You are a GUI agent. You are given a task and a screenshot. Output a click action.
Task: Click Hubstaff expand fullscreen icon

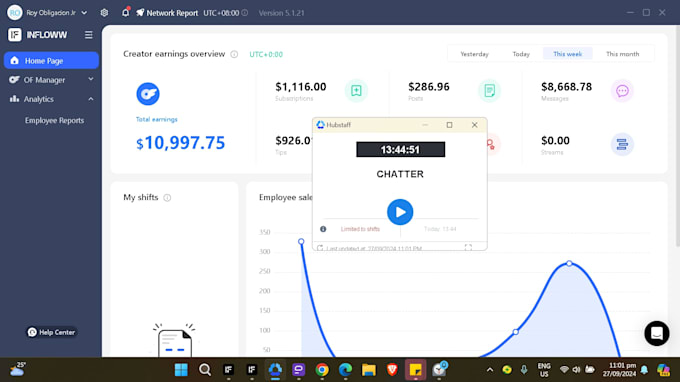point(468,247)
